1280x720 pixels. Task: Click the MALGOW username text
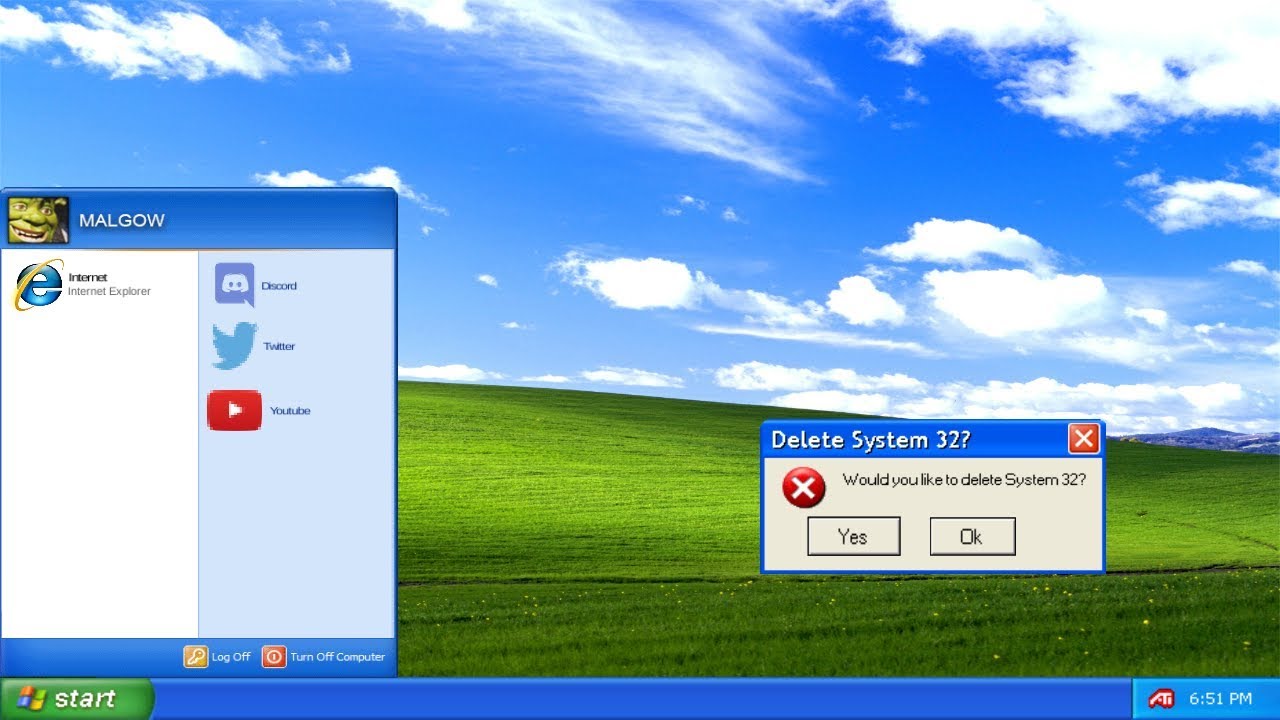click(x=122, y=221)
